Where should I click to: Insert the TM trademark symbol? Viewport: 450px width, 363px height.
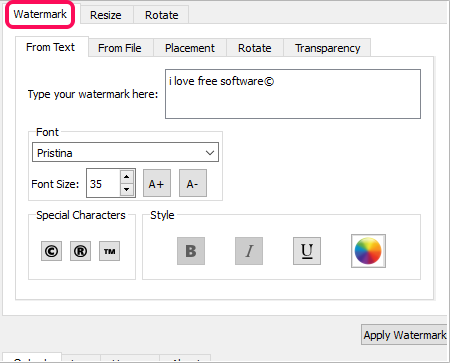point(109,251)
